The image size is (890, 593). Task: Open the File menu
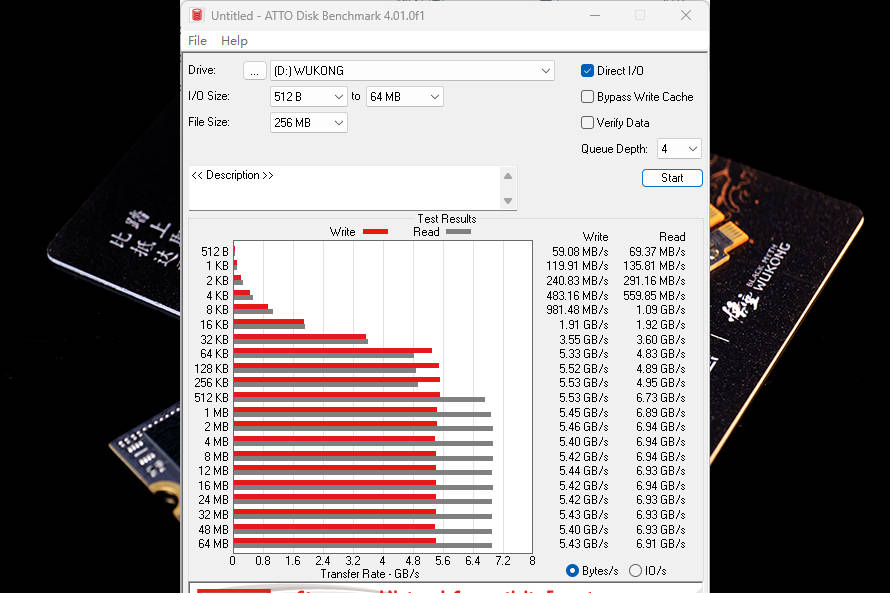click(x=198, y=41)
